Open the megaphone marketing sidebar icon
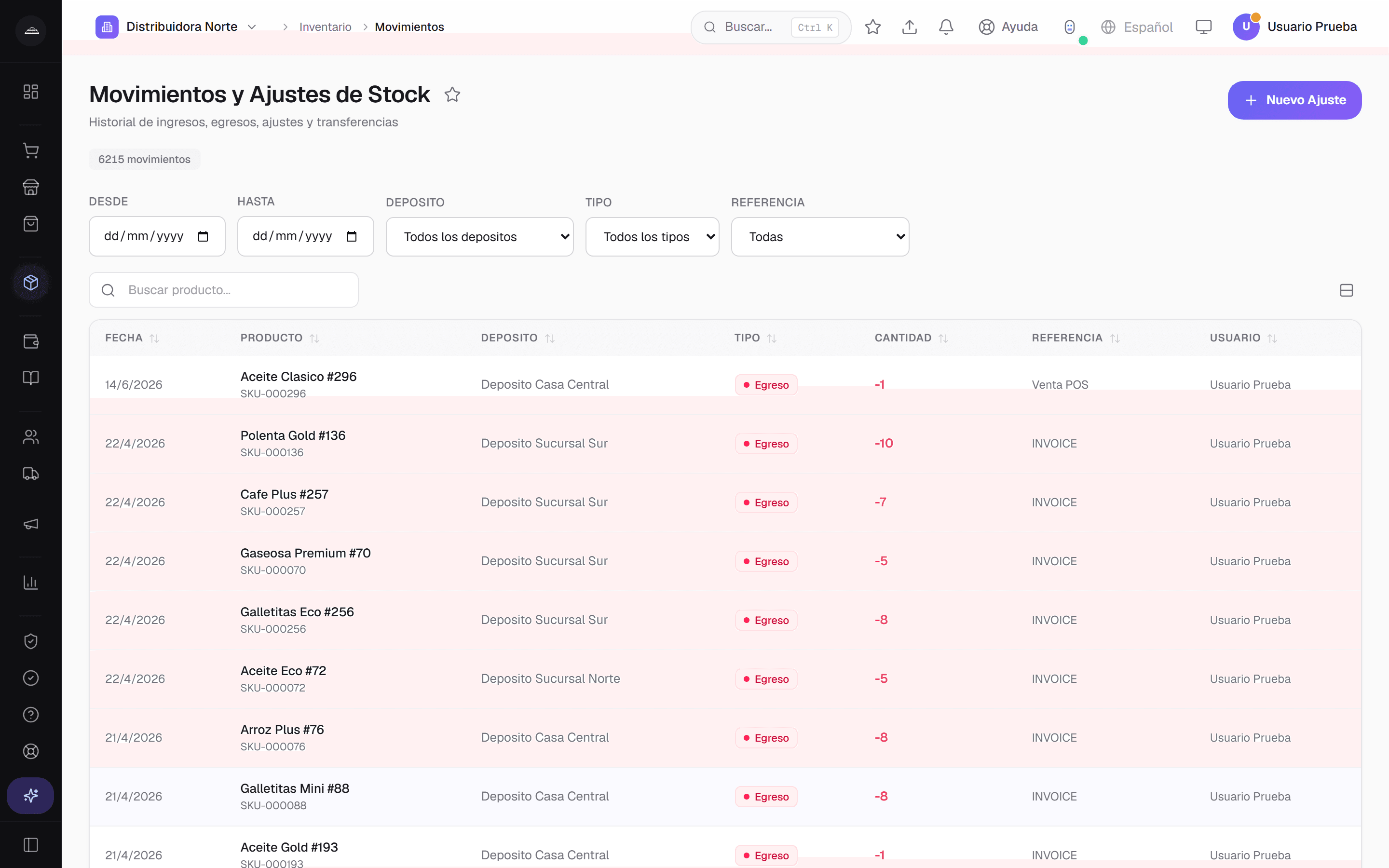 pos(31,524)
